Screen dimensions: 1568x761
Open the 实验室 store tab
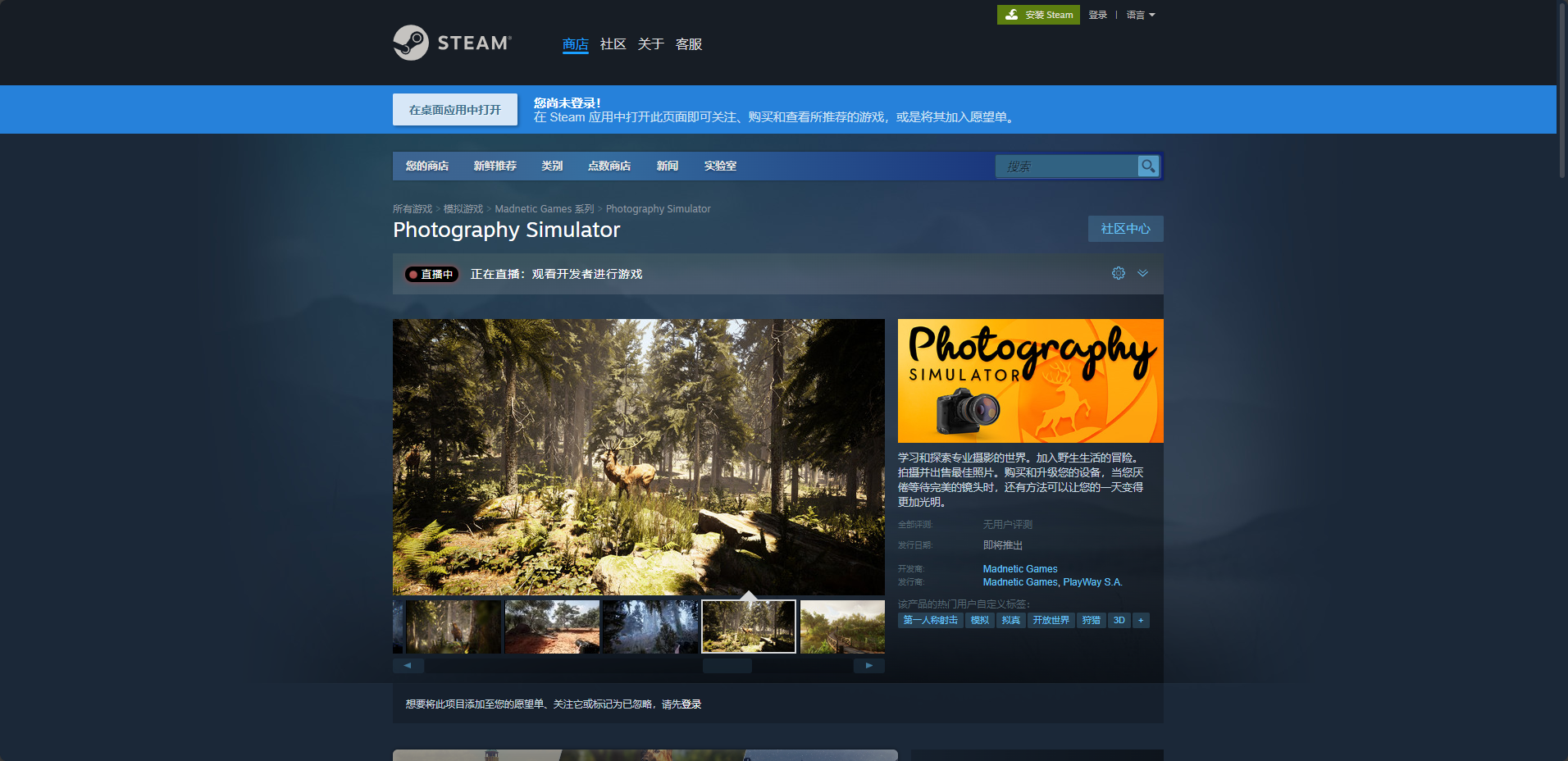pos(720,166)
